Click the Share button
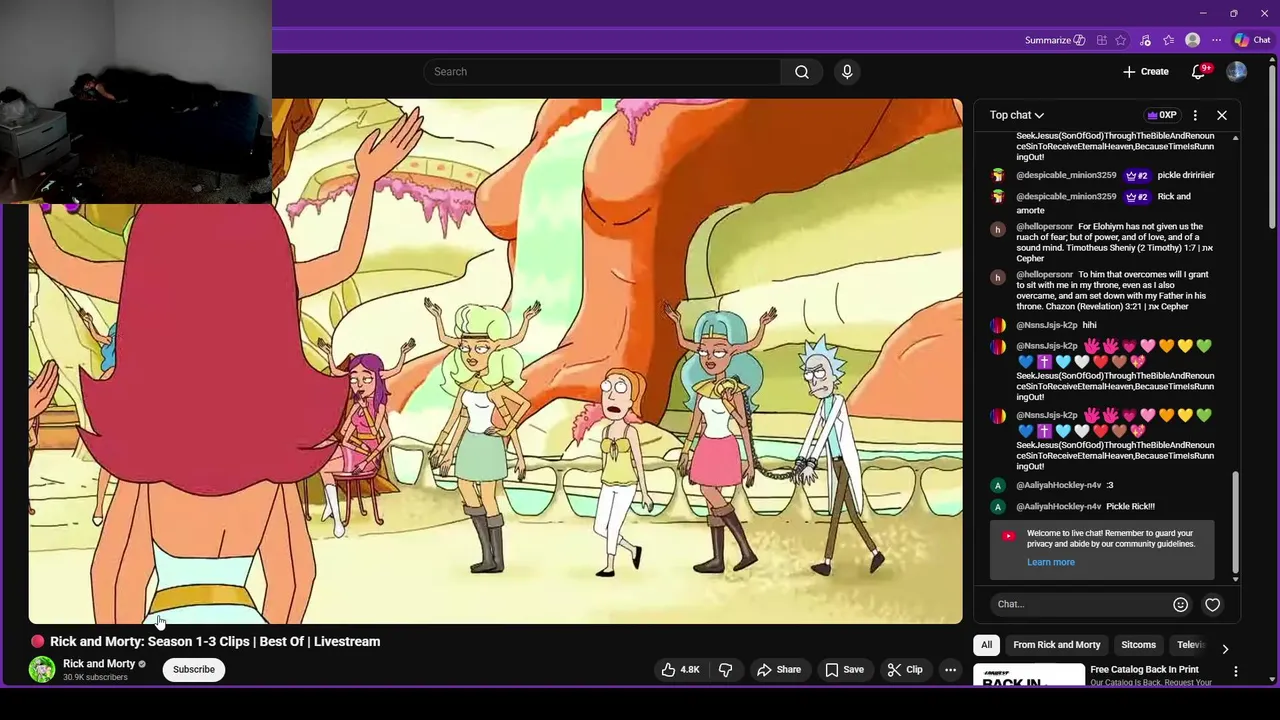This screenshot has height=720, width=1280. [x=779, y=670]
